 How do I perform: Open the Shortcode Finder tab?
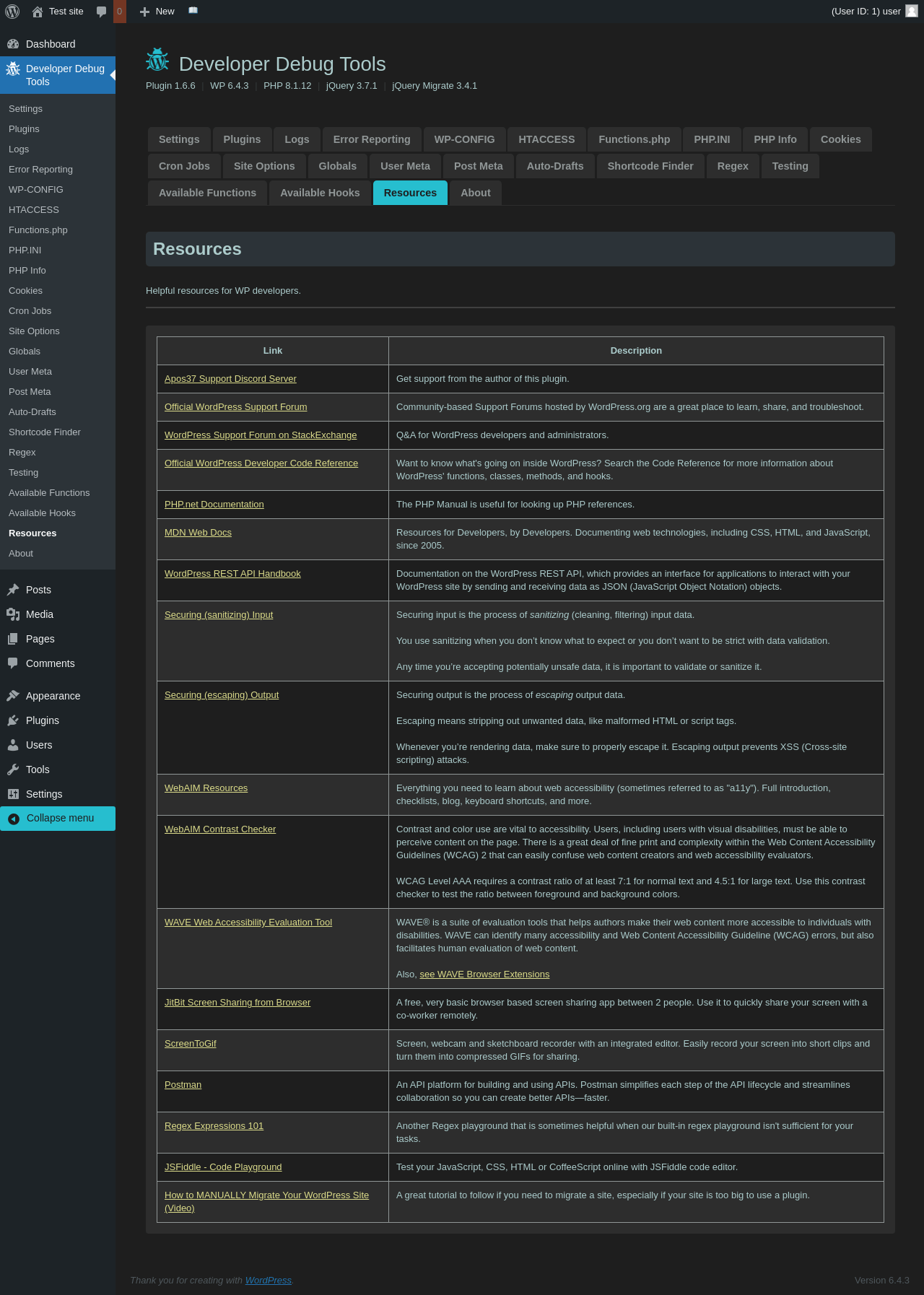click(x=650, y=166)
